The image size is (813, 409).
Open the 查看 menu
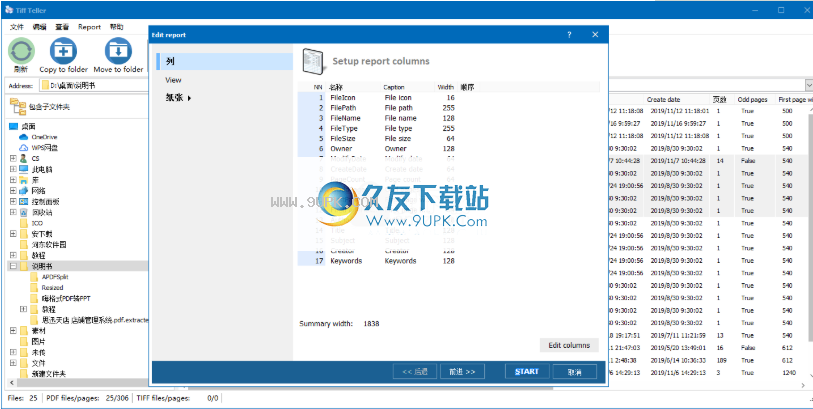click(62, 27)
